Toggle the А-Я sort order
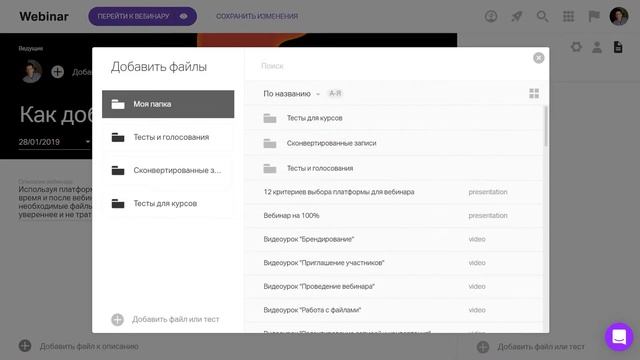Viewport: 640px width, 360px height. [x=335, y=93]
